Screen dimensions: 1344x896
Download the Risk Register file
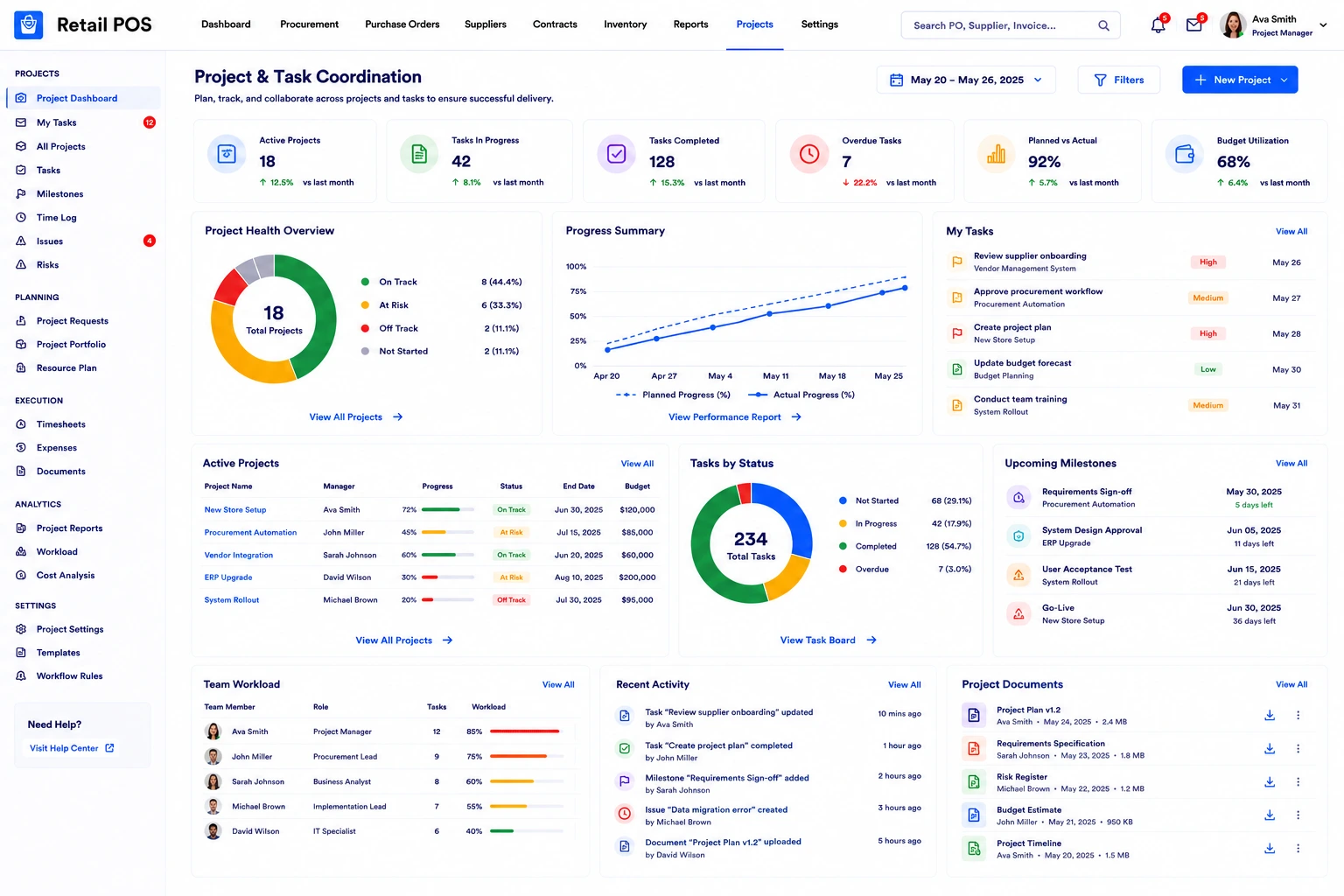click(x=1270, y=781)
